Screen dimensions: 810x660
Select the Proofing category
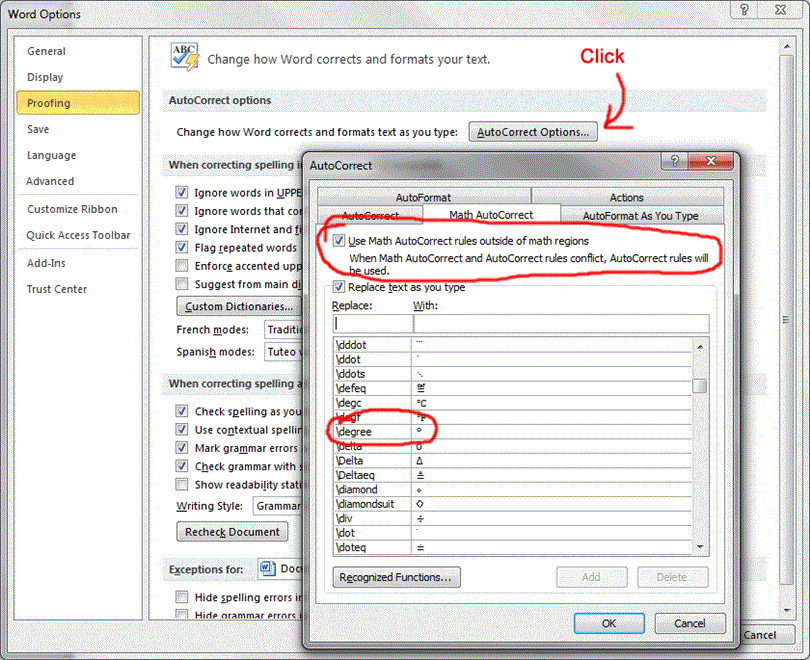78,103
